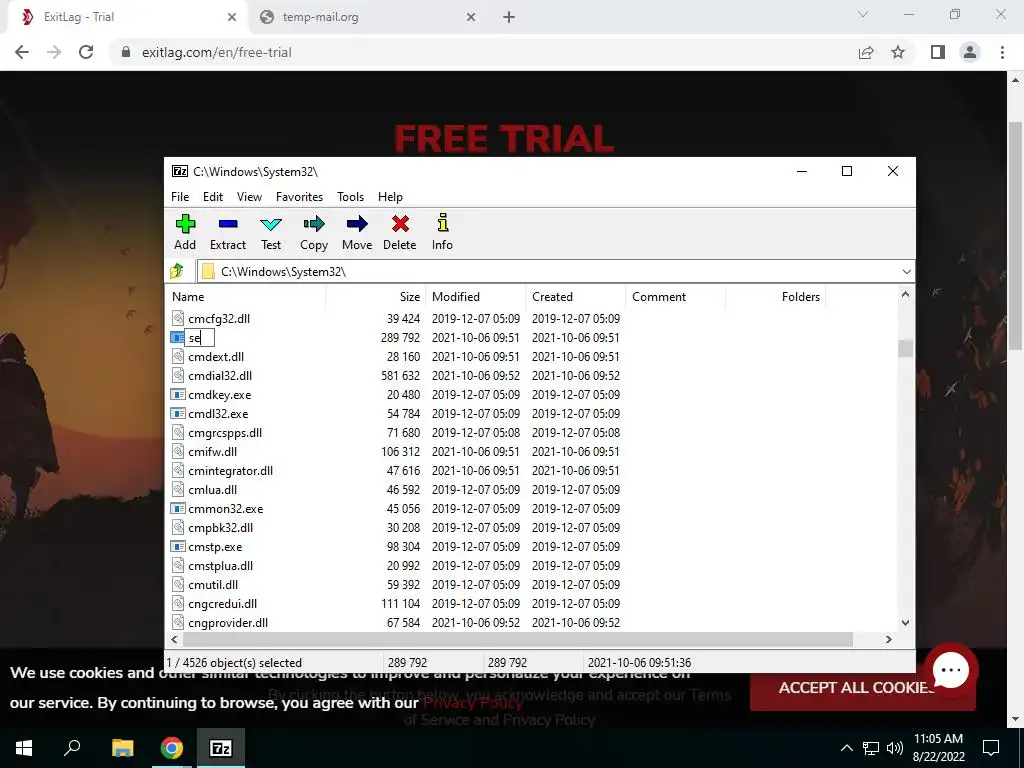Select the cmdl32.exe file icon
The width and height of the screenshot is (1024, 768).
178,413
